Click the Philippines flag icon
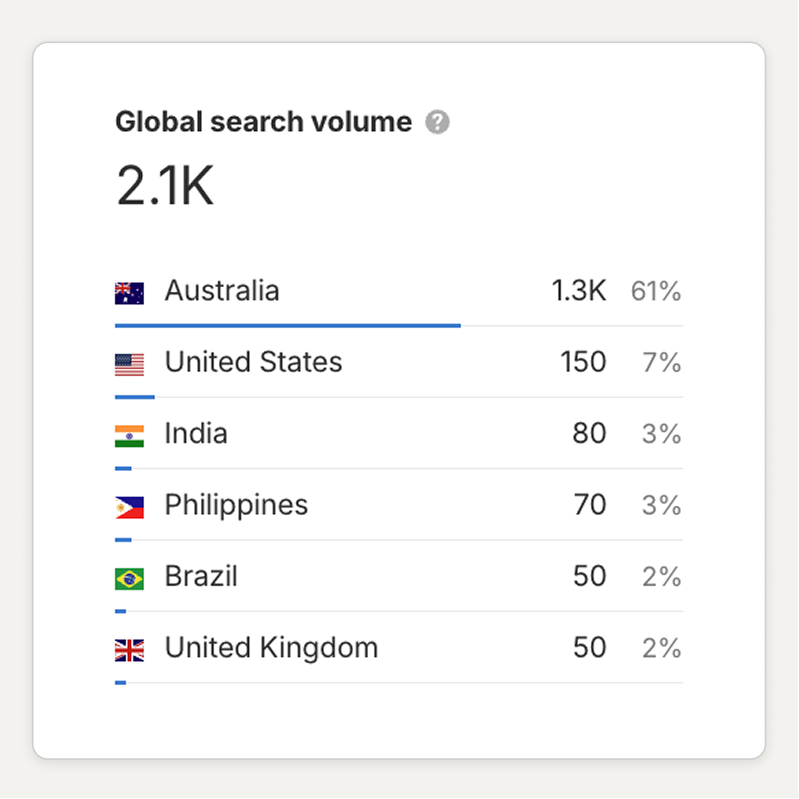The height and width of the screenshot is (799, 799). click(129, 507)
